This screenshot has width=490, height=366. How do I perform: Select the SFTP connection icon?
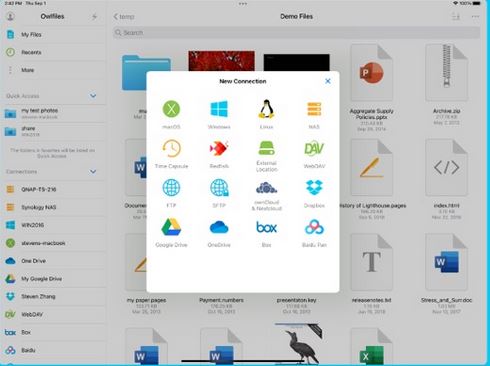[219, 188]
